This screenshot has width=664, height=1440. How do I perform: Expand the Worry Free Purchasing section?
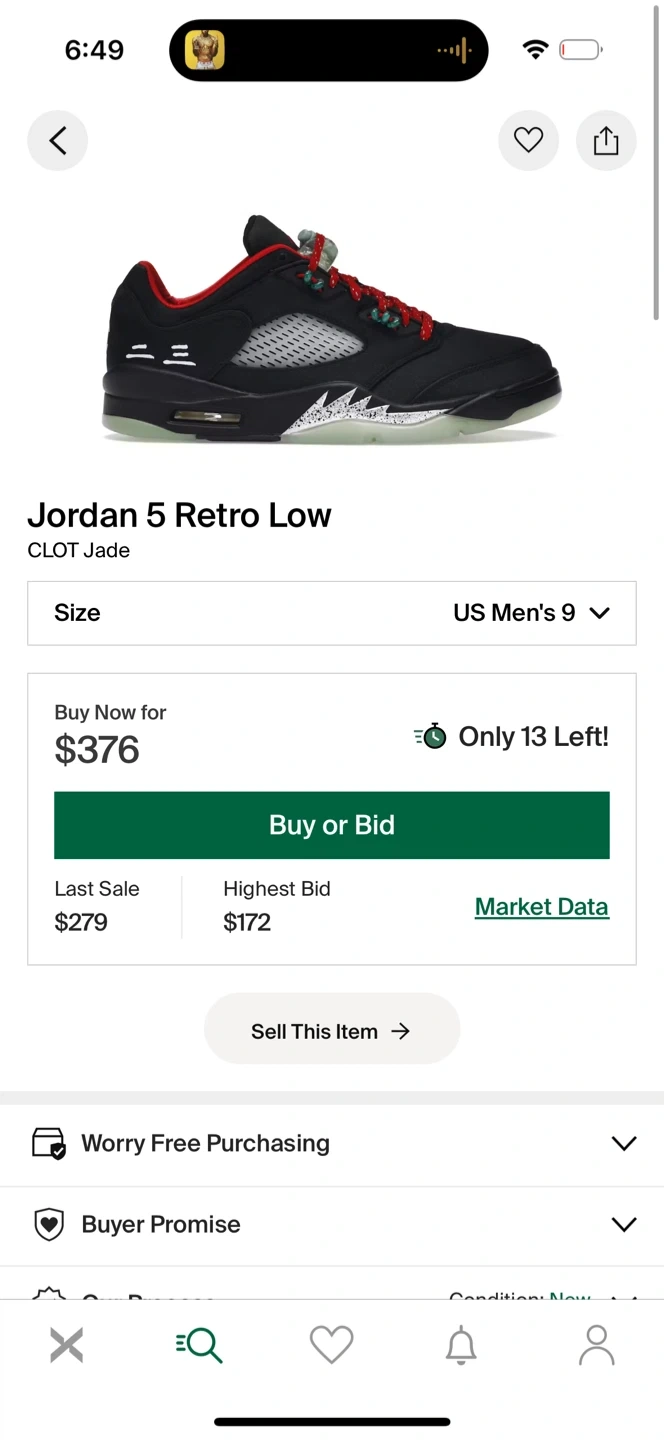(x=624, y=1143)
